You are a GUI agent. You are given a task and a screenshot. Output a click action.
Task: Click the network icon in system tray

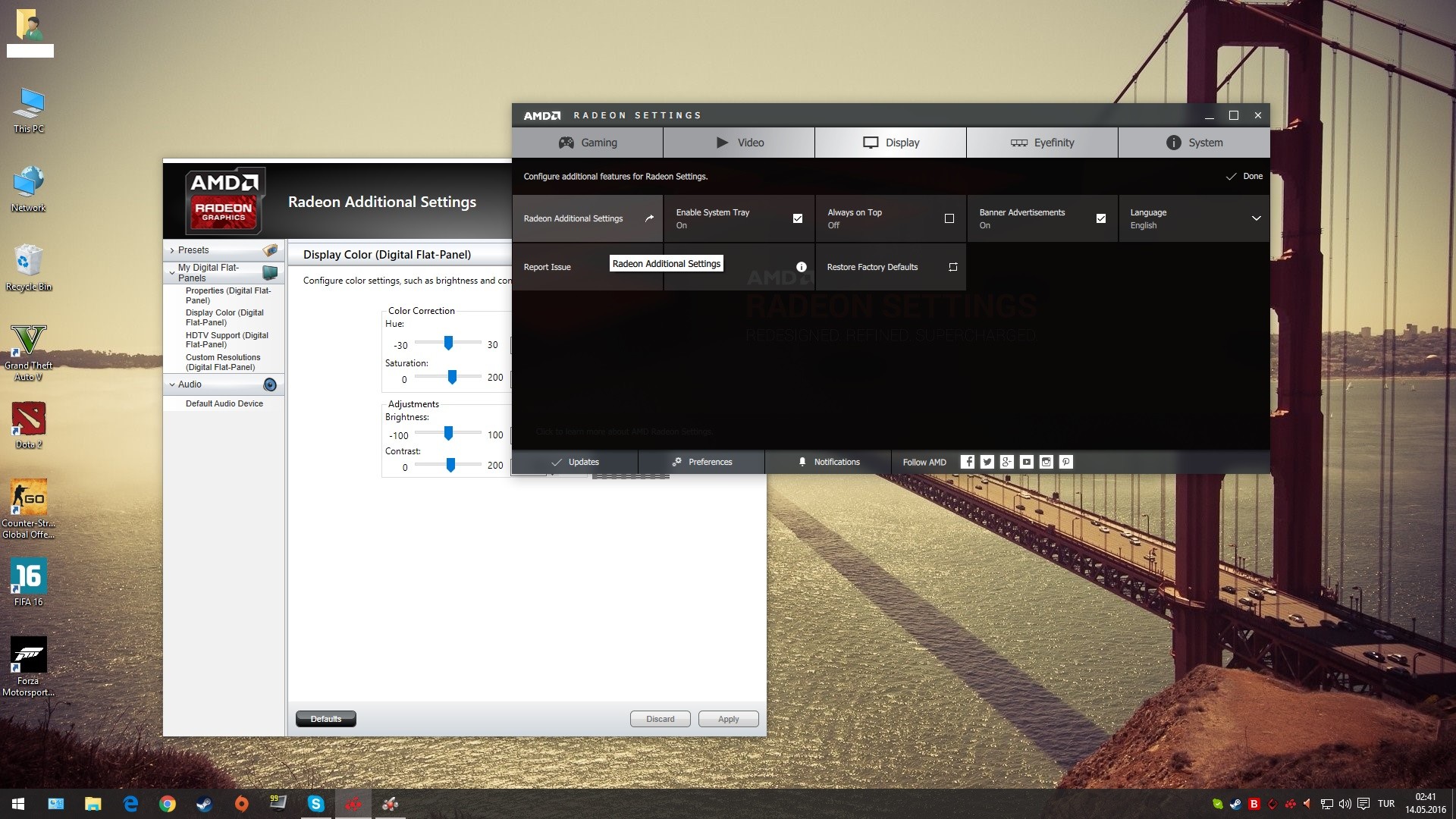pos(1327,804)
